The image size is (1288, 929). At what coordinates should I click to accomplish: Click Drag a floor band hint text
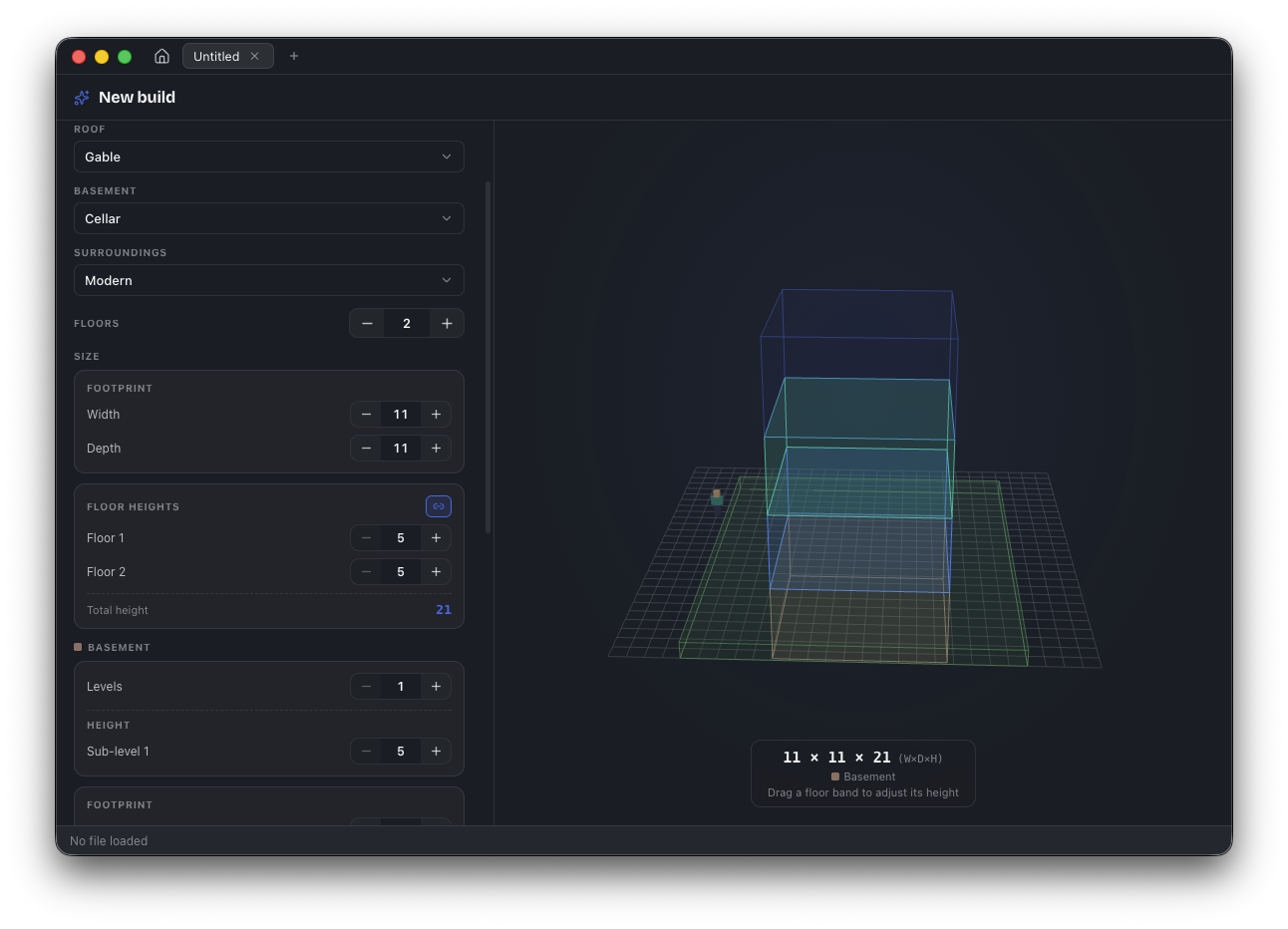[863, 793]
